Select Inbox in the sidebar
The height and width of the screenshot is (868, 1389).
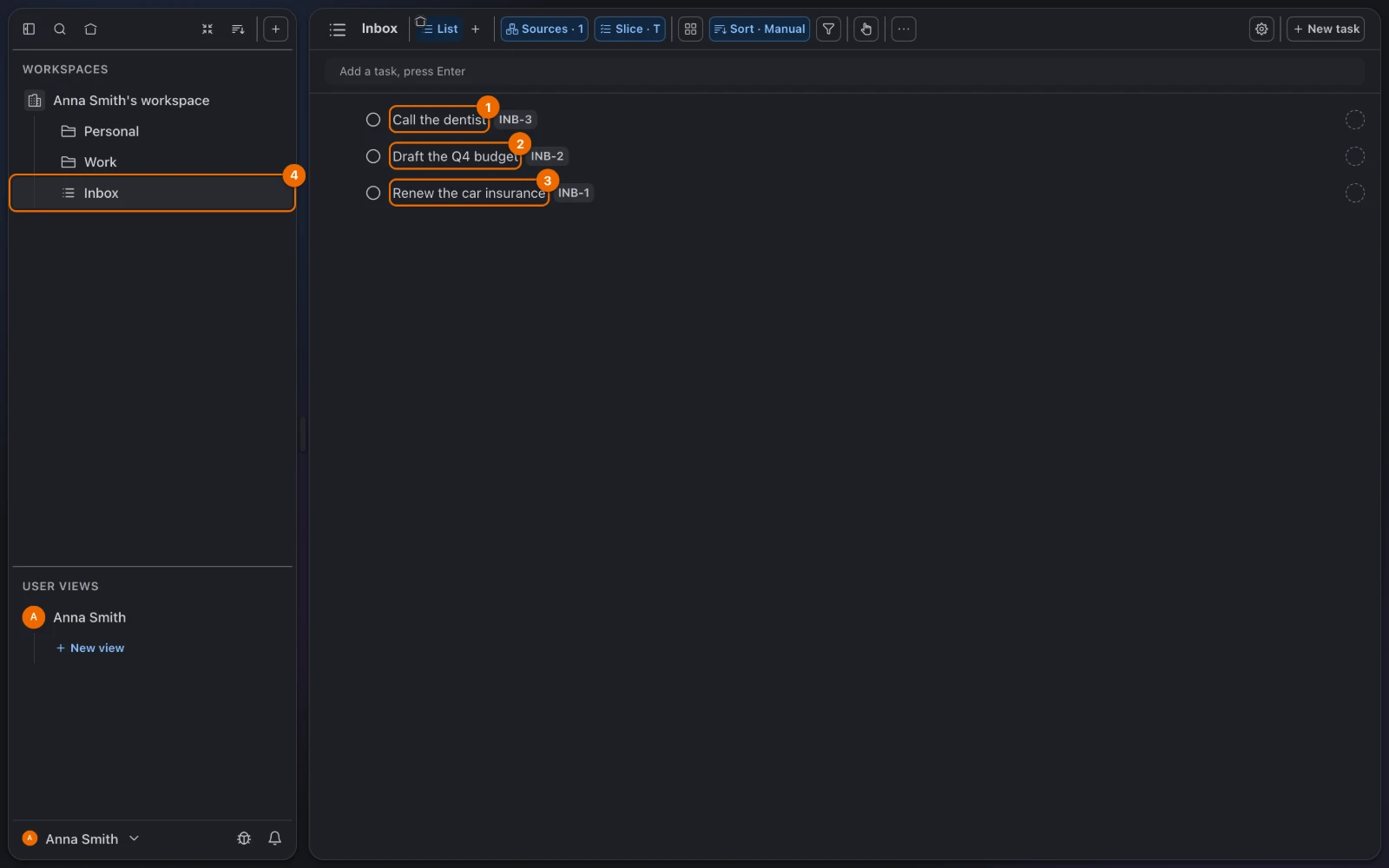[x=152, y=193]
